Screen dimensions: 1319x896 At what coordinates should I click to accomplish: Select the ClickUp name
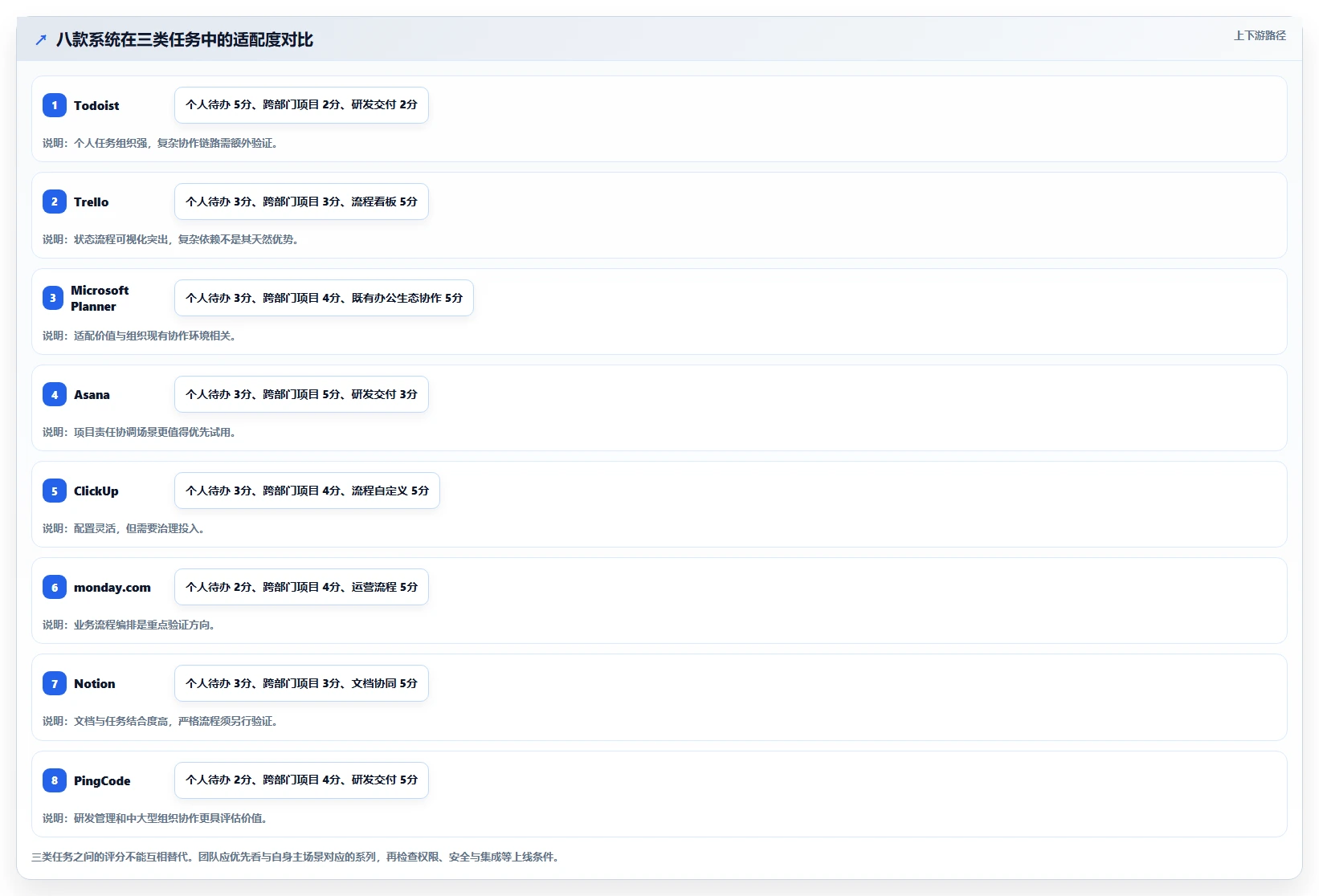96,491
